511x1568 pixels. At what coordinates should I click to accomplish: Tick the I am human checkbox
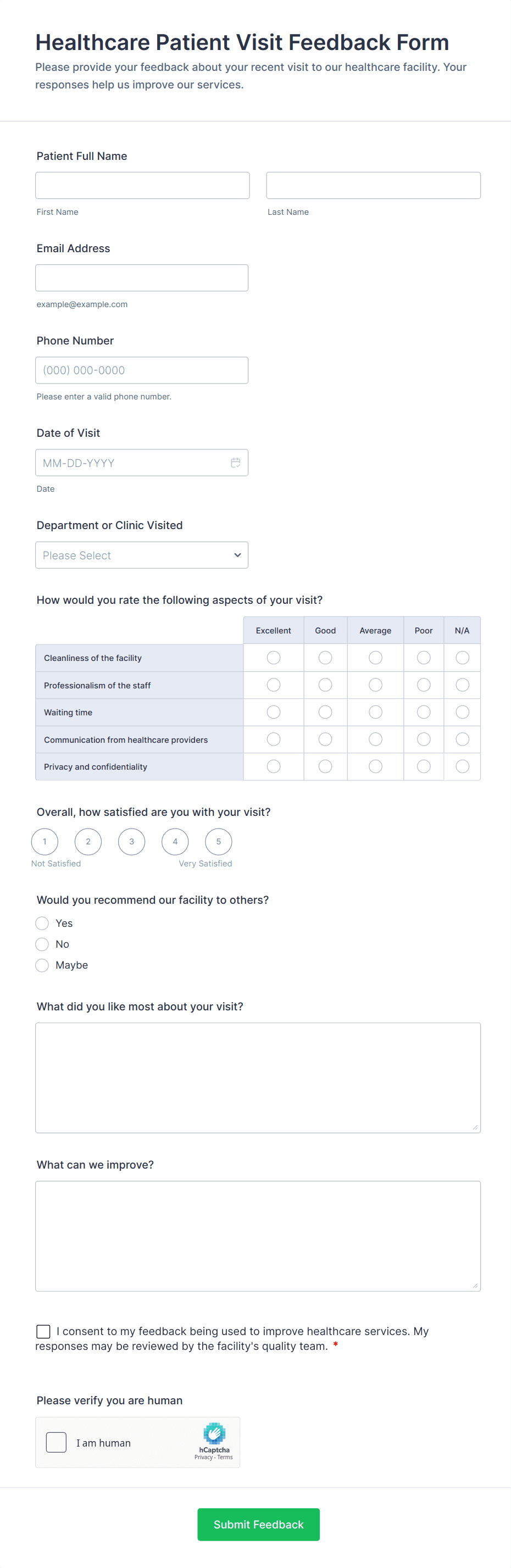56,1442
